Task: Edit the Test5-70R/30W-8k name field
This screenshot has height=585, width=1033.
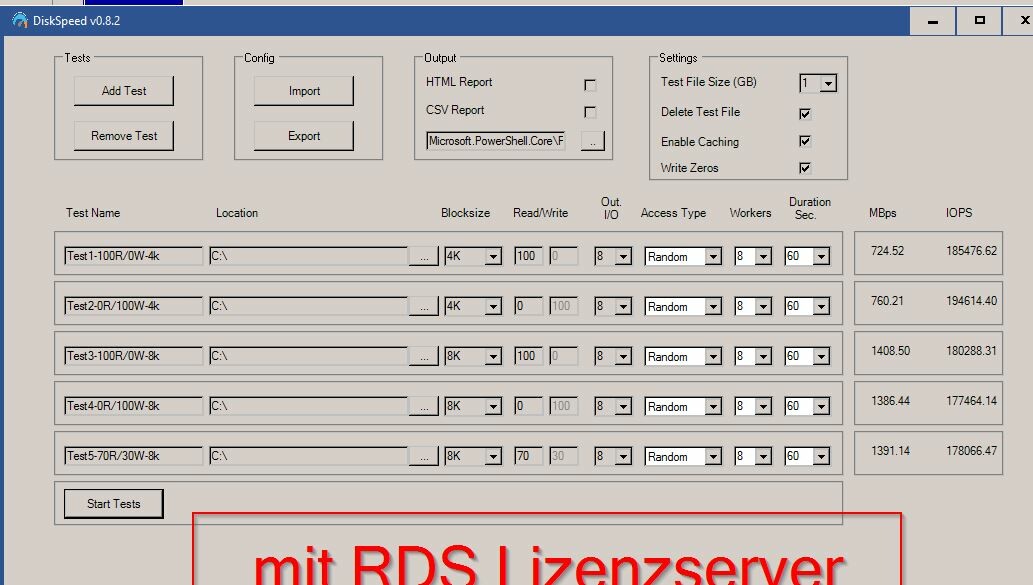Action: click(x=133, y=456)
